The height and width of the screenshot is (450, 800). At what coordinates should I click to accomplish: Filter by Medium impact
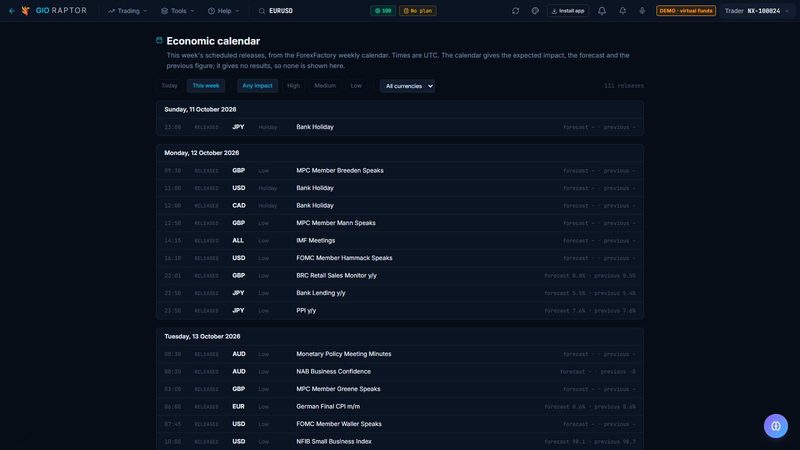tap(325, 86)
